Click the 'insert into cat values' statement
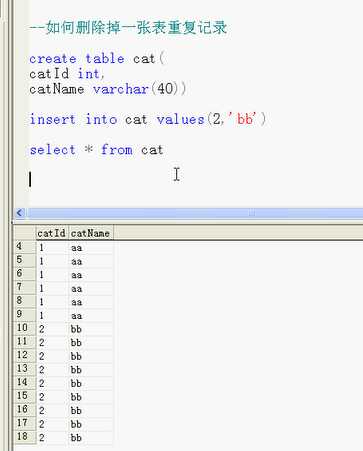Viewport: 363px width, 451px height. pyautogui.click(x=148, y=119)
